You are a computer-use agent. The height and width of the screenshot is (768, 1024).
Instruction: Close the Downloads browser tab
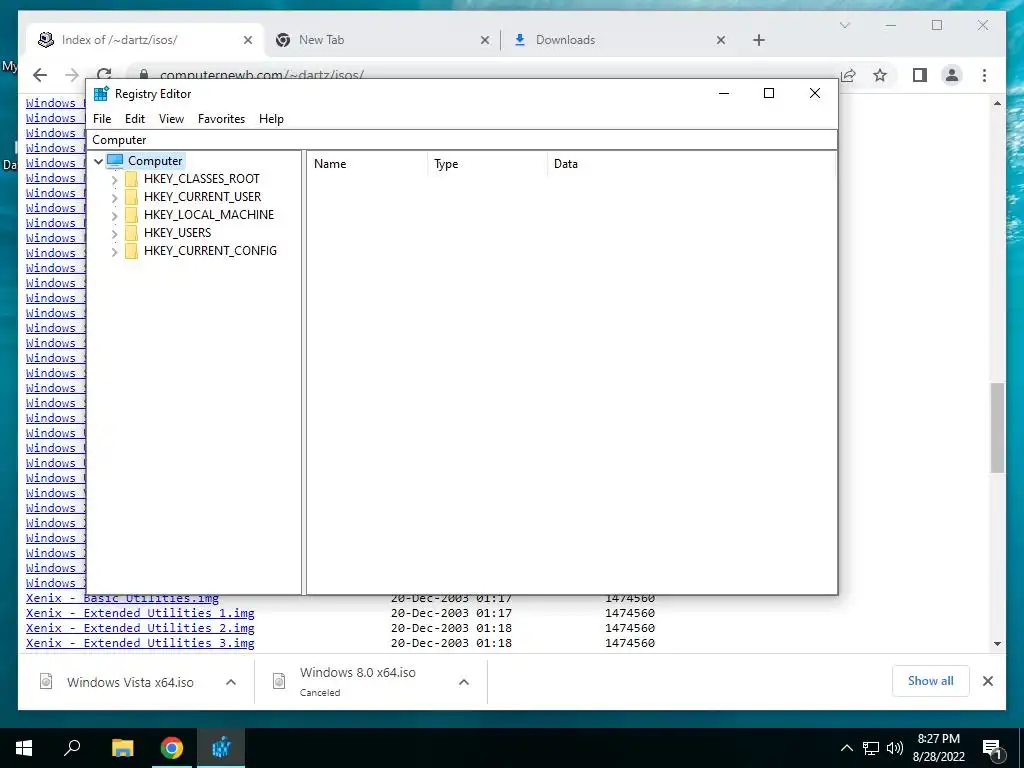[x=721, y=40]
